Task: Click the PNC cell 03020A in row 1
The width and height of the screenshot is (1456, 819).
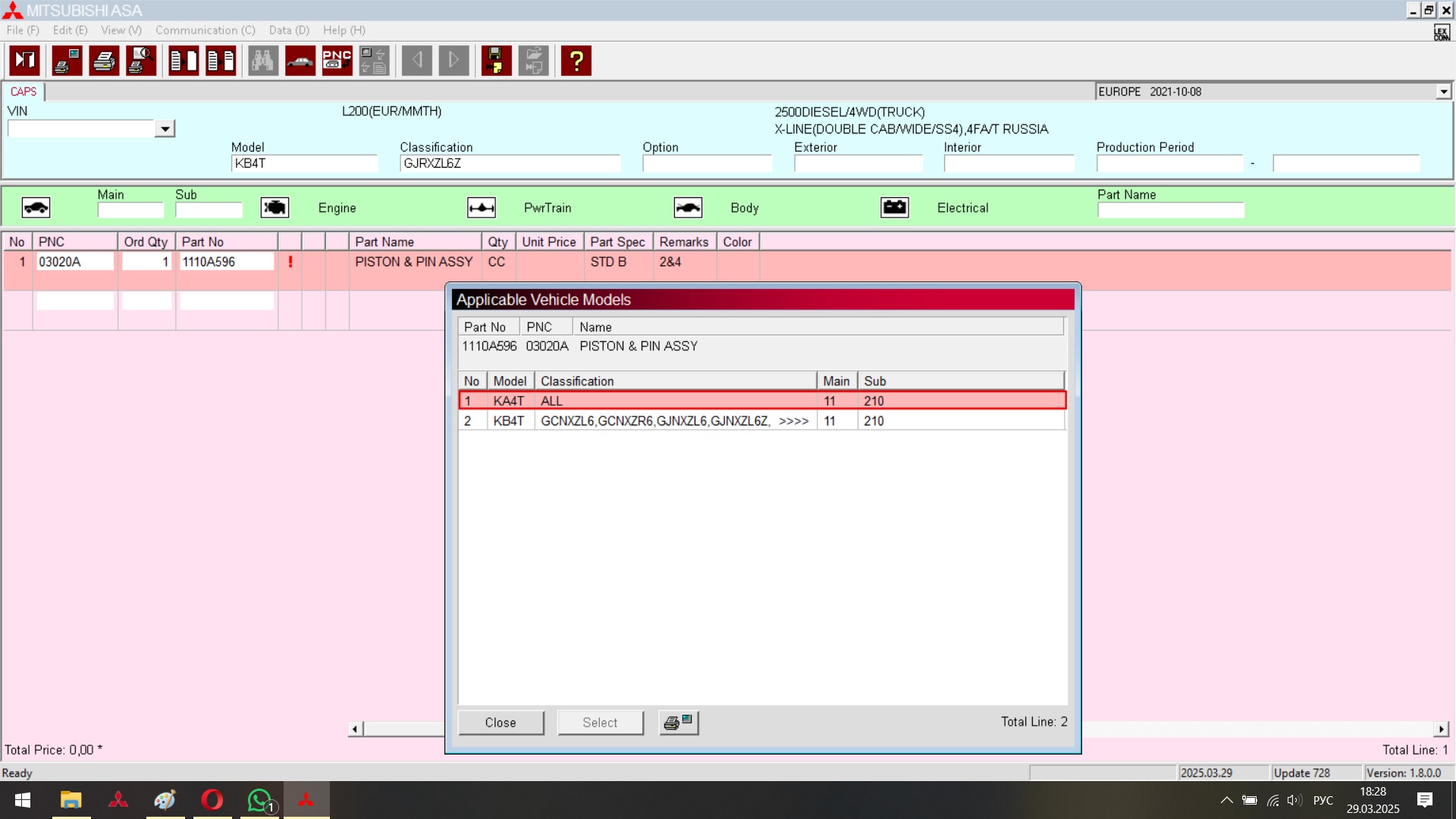Action: [75, 262]
